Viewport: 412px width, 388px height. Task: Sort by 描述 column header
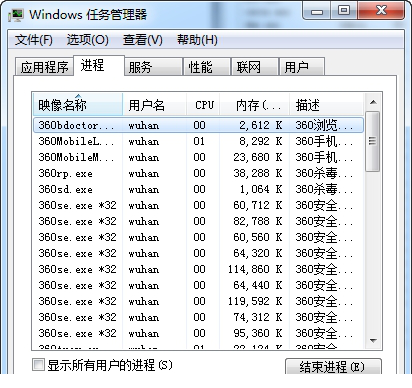click(326, 105)
